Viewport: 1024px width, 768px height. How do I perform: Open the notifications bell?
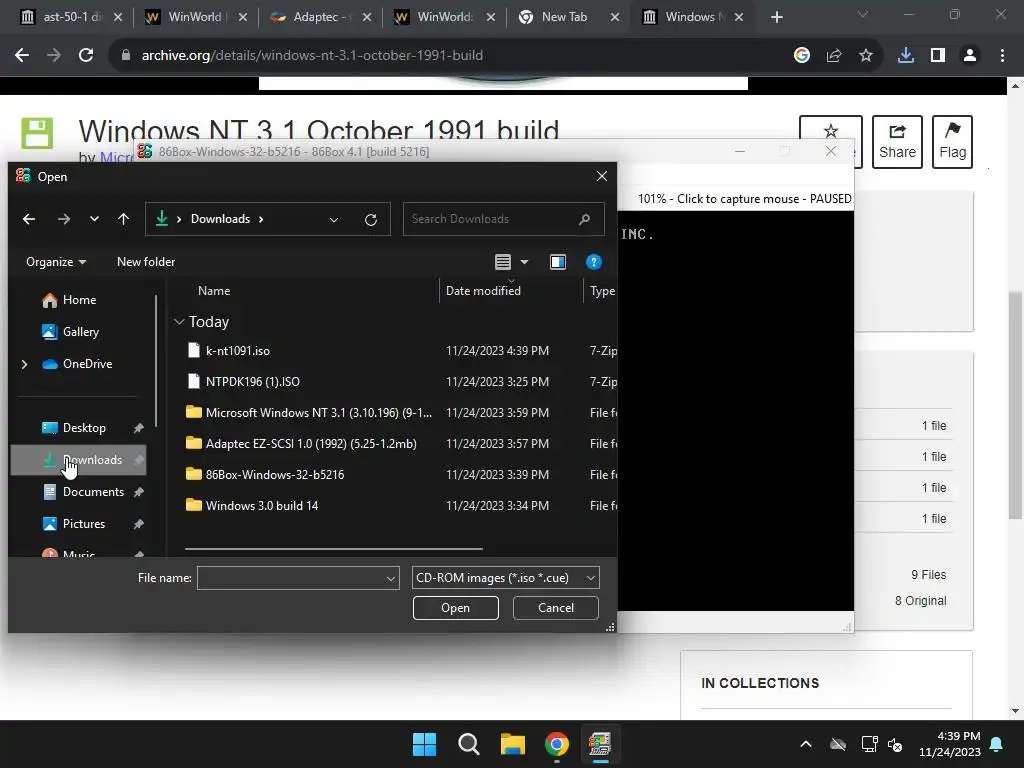coord(997,744)
